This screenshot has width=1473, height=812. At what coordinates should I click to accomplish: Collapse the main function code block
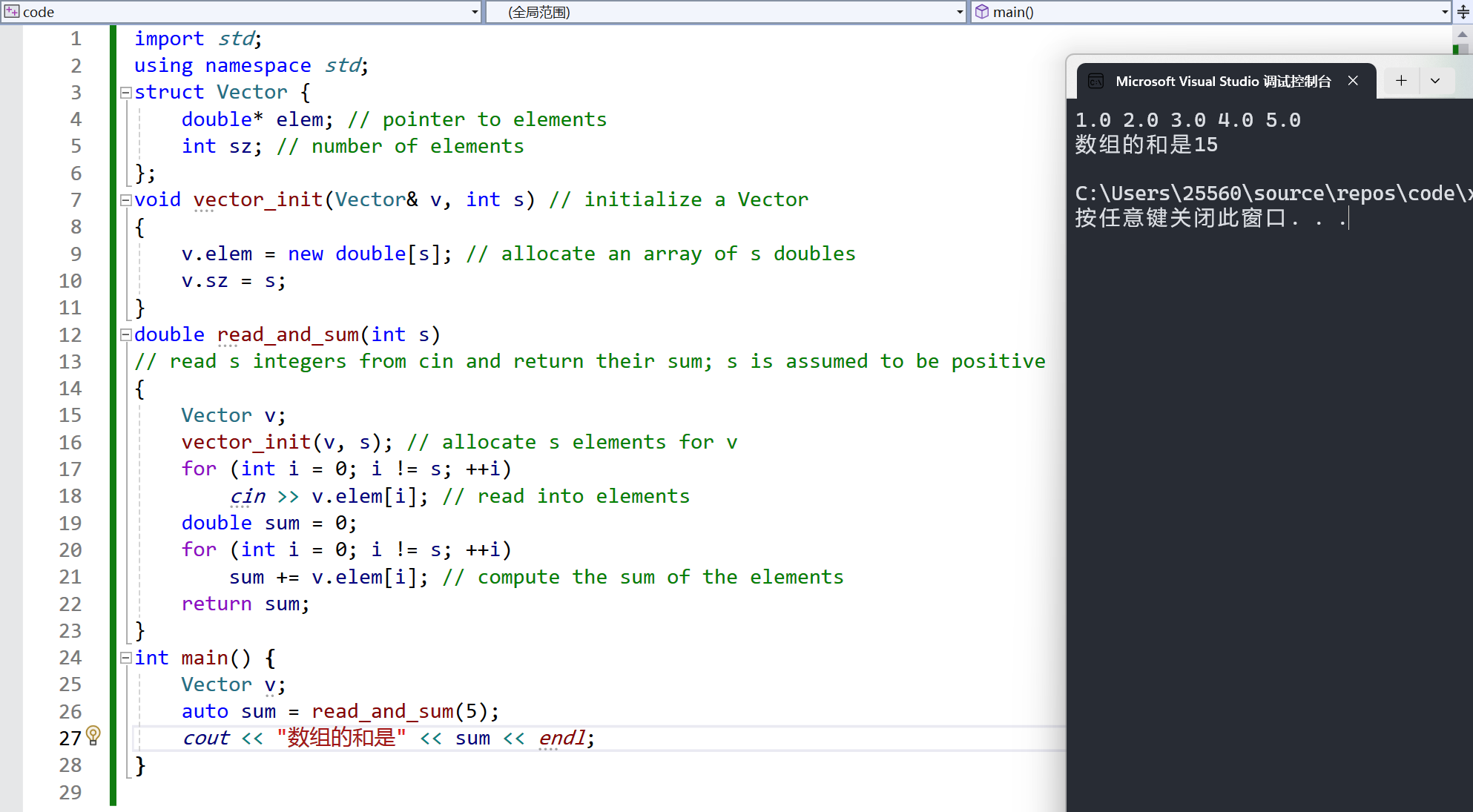coord(125,658)
